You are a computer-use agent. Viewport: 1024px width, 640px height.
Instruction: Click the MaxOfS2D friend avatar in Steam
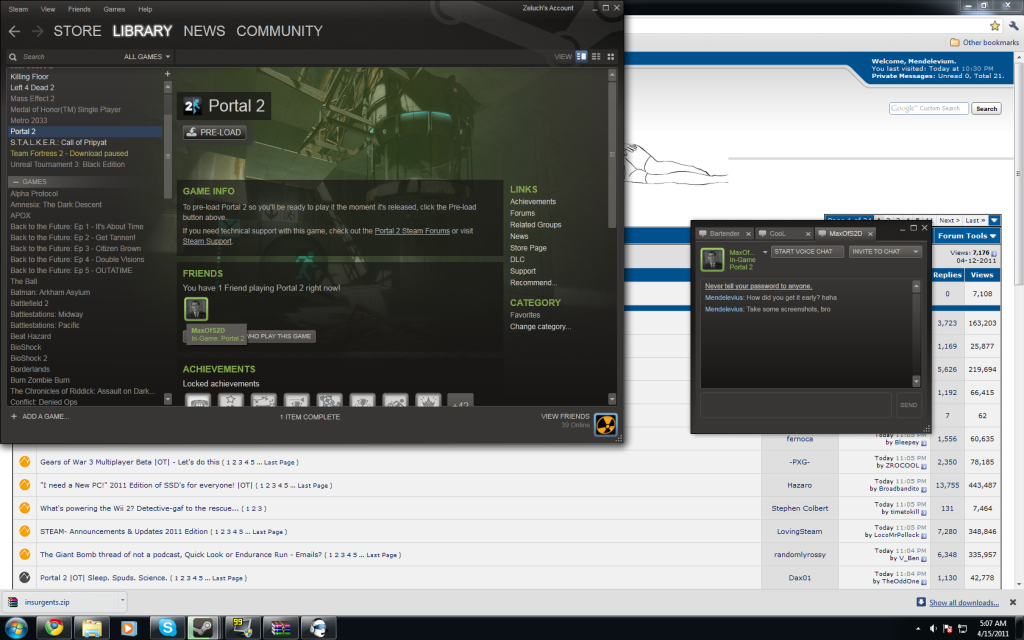coord(196,309)
